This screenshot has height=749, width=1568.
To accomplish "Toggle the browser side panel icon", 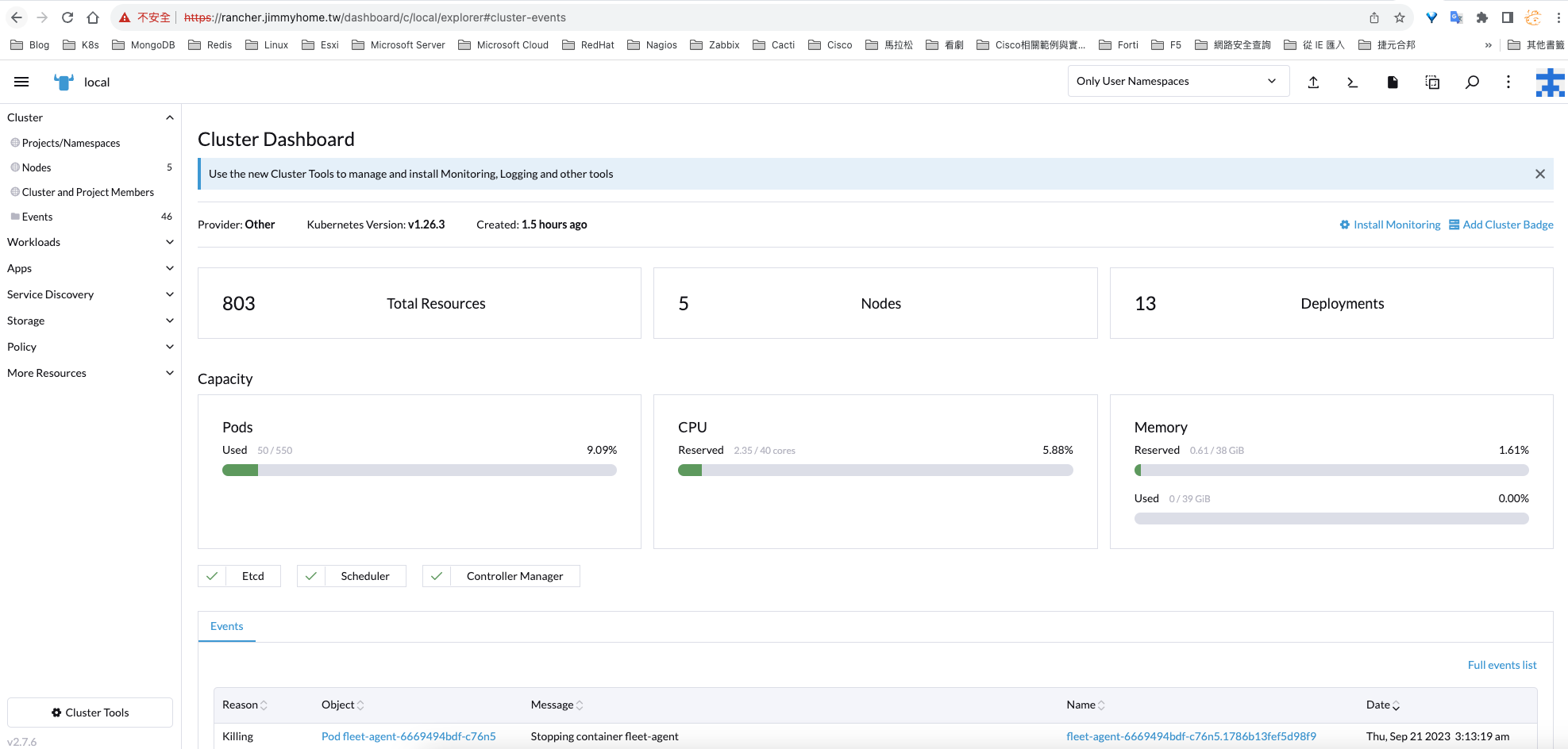I will pyautogui.click(x=1507, y=17).
